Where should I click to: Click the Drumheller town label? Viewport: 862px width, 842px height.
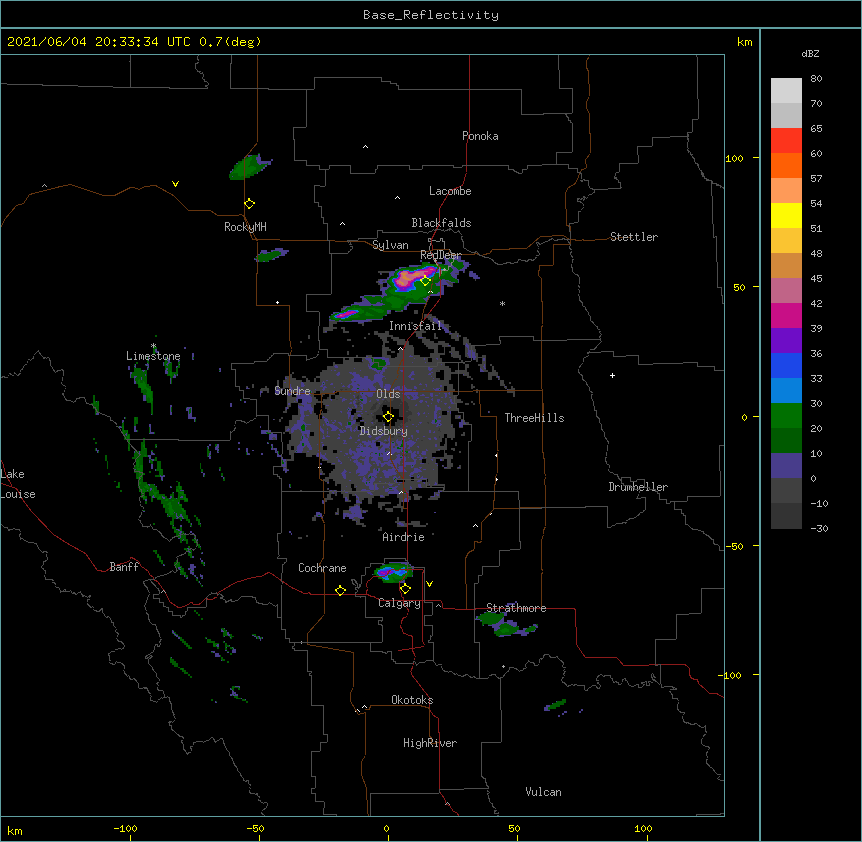tap(638, 487)
